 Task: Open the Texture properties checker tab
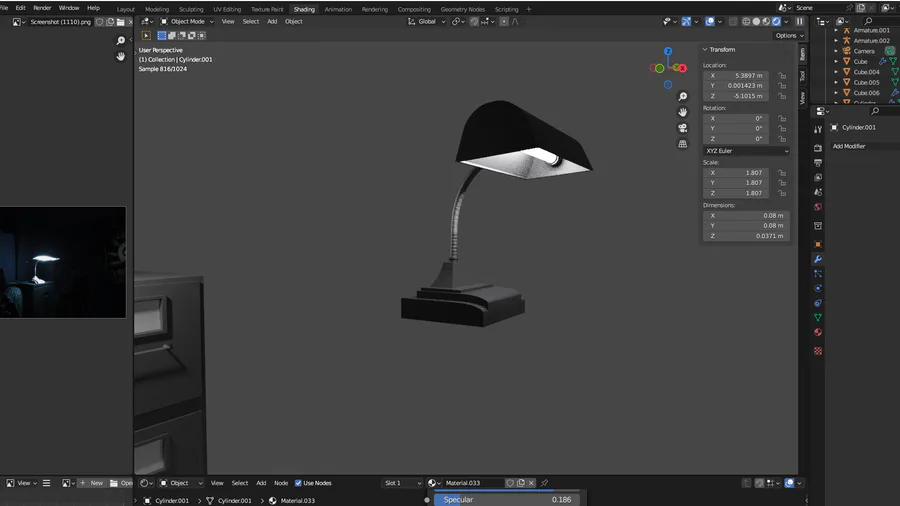818,351
